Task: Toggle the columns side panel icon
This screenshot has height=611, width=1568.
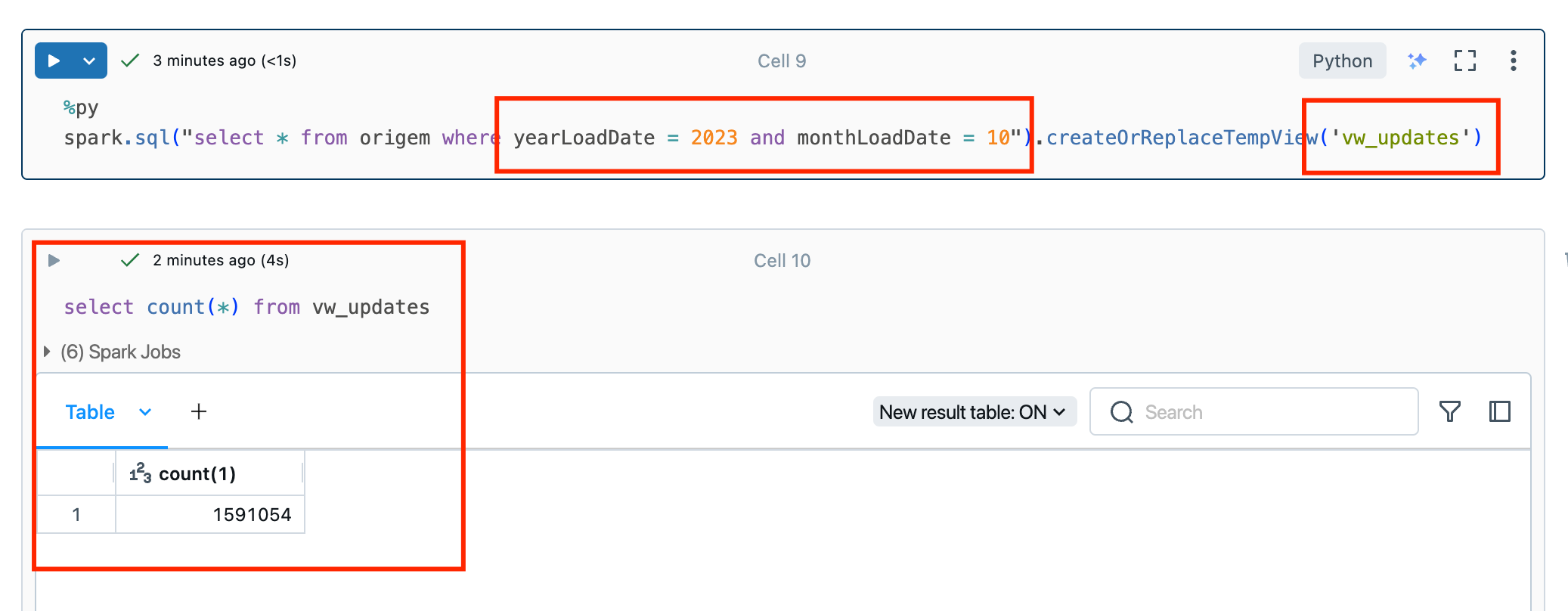Action: click(1500, 411)
